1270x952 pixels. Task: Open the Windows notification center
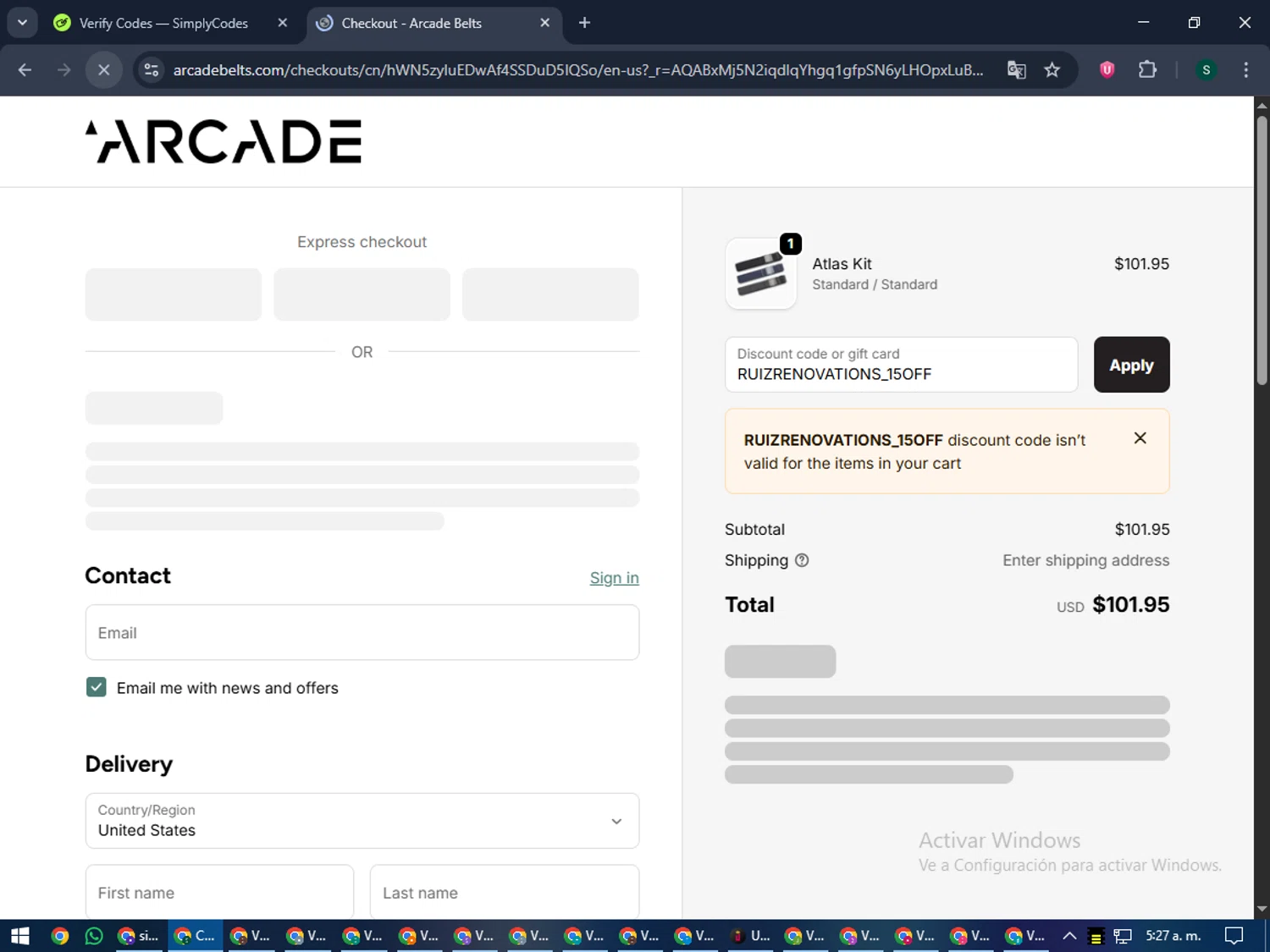point(1234,936)
